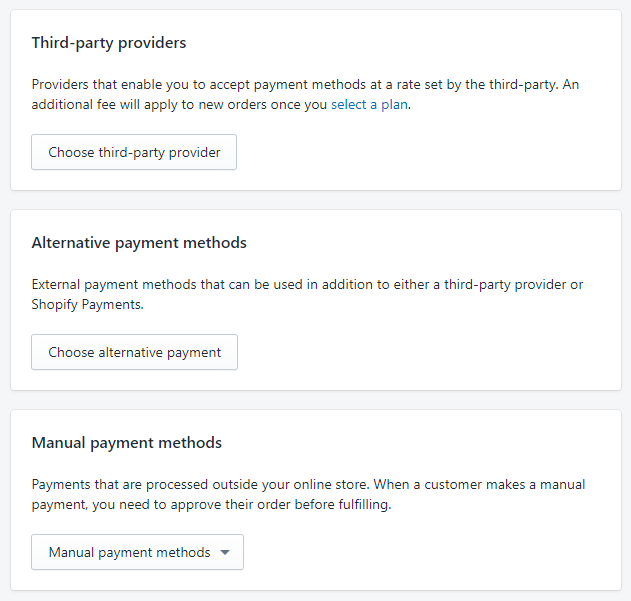
Task: Click the Third-party providers heading
Action: [x=109, y=43]
